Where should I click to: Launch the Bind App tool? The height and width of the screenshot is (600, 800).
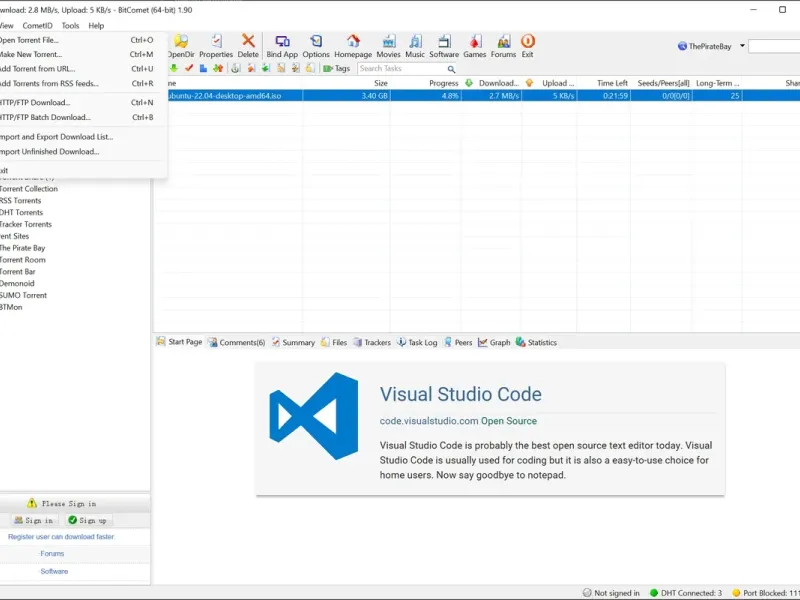click(x=282, y=46)
